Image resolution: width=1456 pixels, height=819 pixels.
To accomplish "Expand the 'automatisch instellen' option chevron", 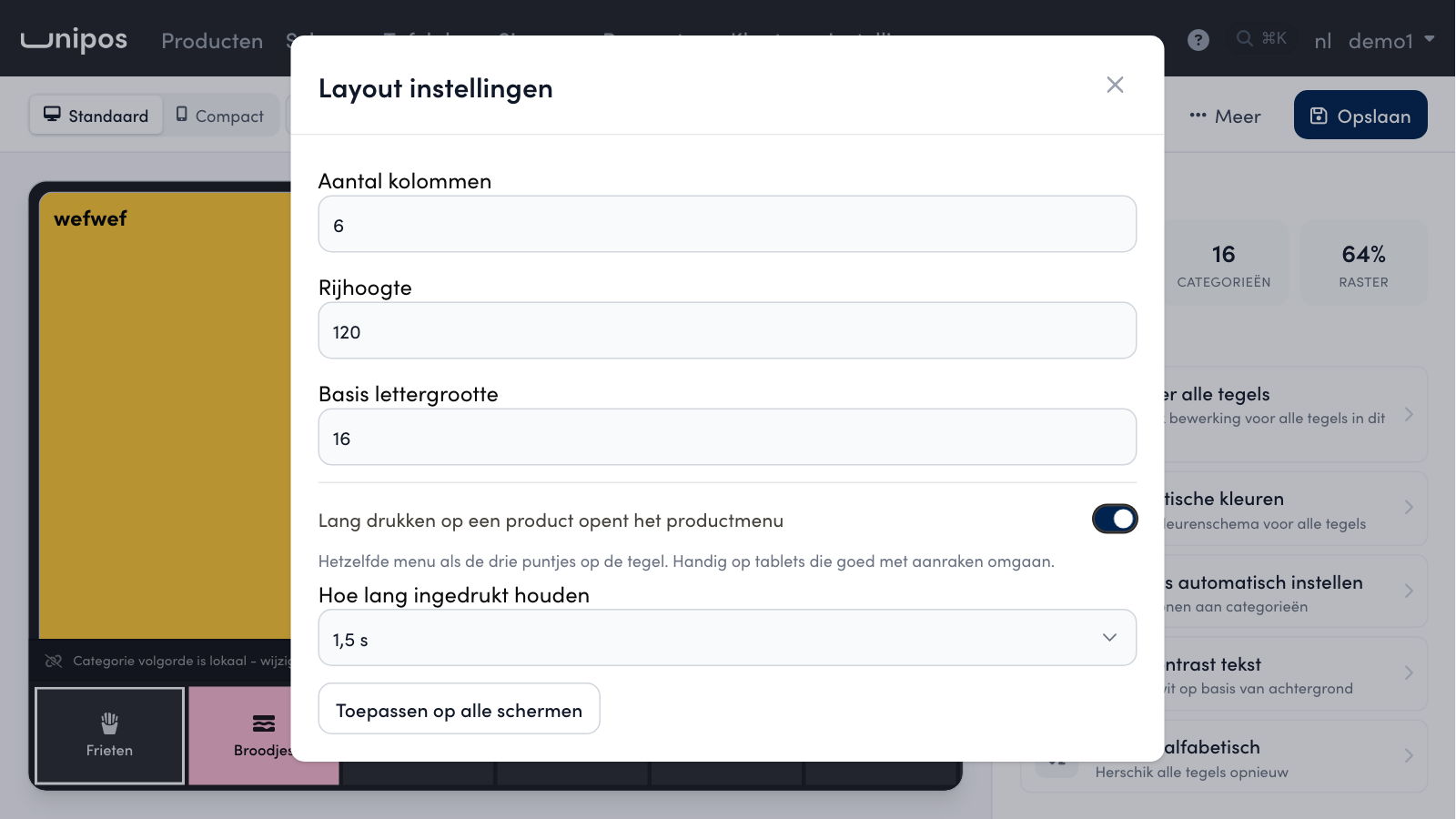I will 1409,591.
